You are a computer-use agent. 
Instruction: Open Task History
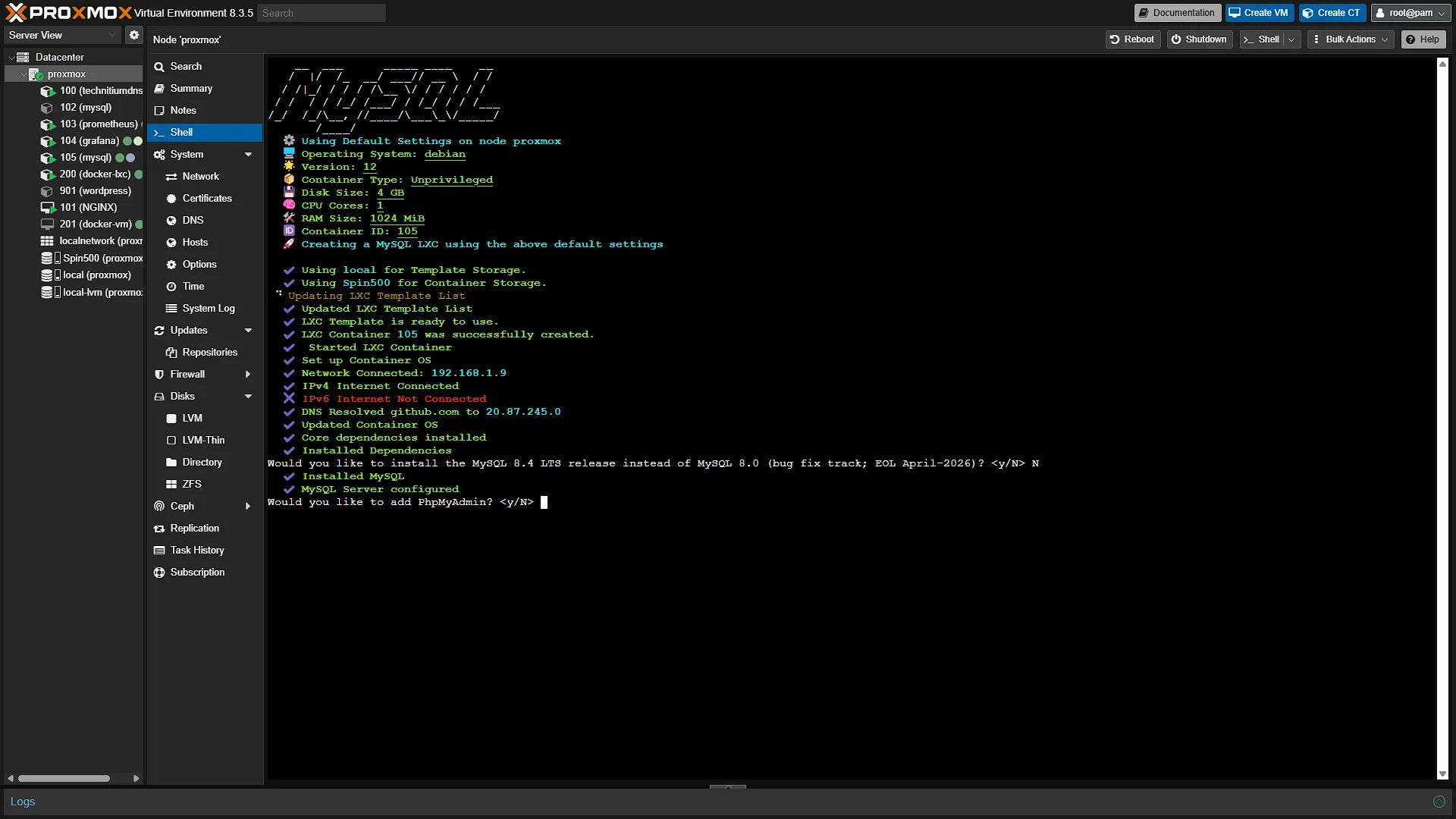click(205, 551)
